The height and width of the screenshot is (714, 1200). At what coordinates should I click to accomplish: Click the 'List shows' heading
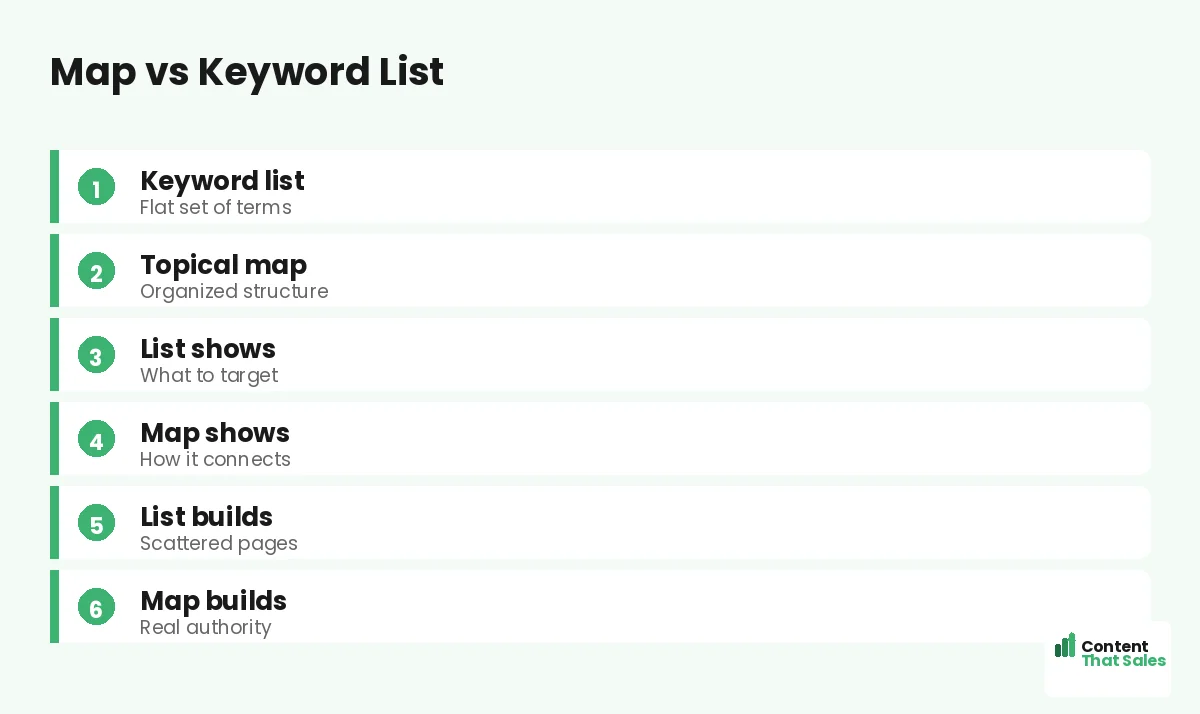[208, 349]
